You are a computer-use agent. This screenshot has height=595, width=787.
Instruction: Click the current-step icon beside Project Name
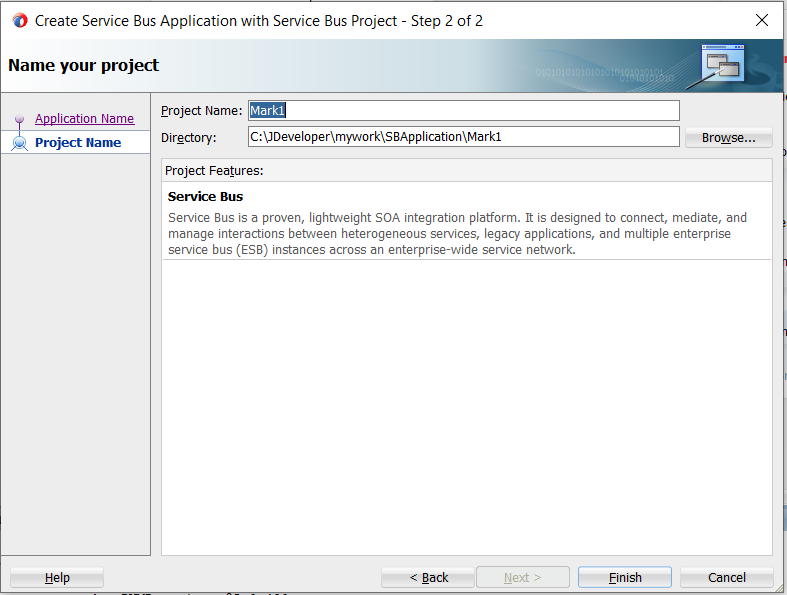point(19,143)
